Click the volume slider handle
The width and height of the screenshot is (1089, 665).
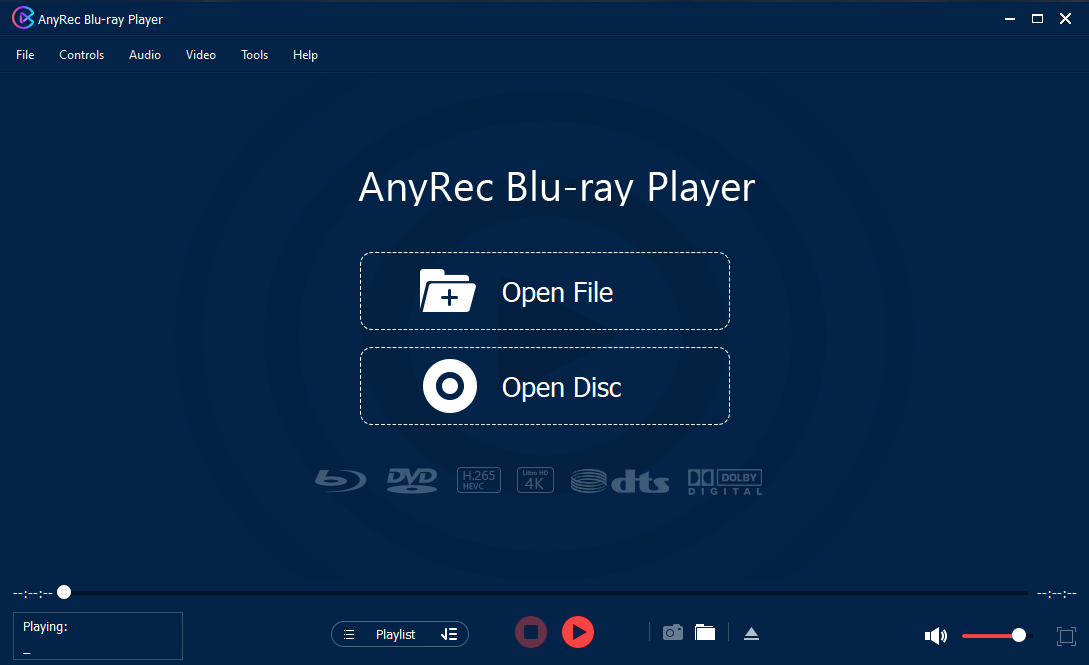pyautogui.click(x=1019, y=635)
